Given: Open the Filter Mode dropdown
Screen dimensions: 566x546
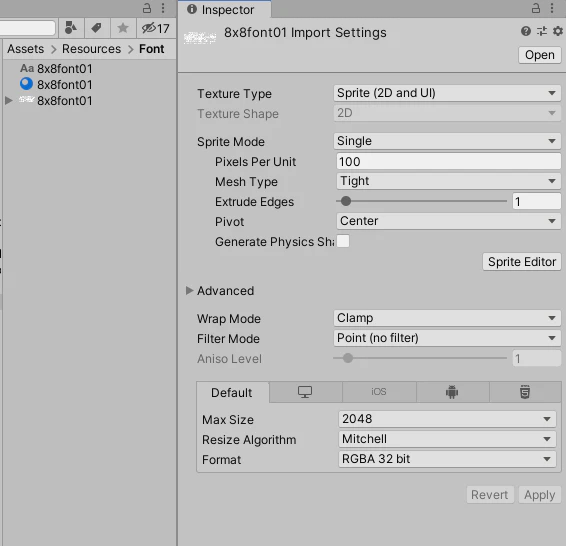Looking at the screenshot, I should 447,338.
